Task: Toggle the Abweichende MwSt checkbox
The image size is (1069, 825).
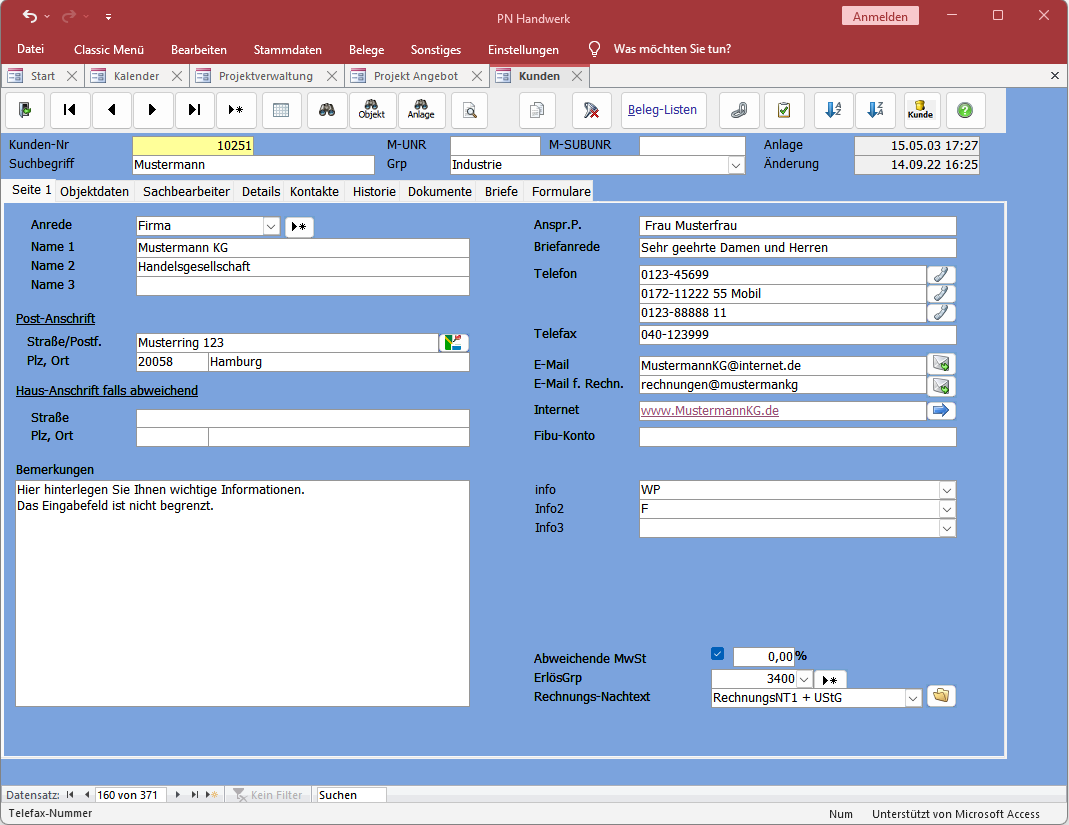Action: coord(717,655)
